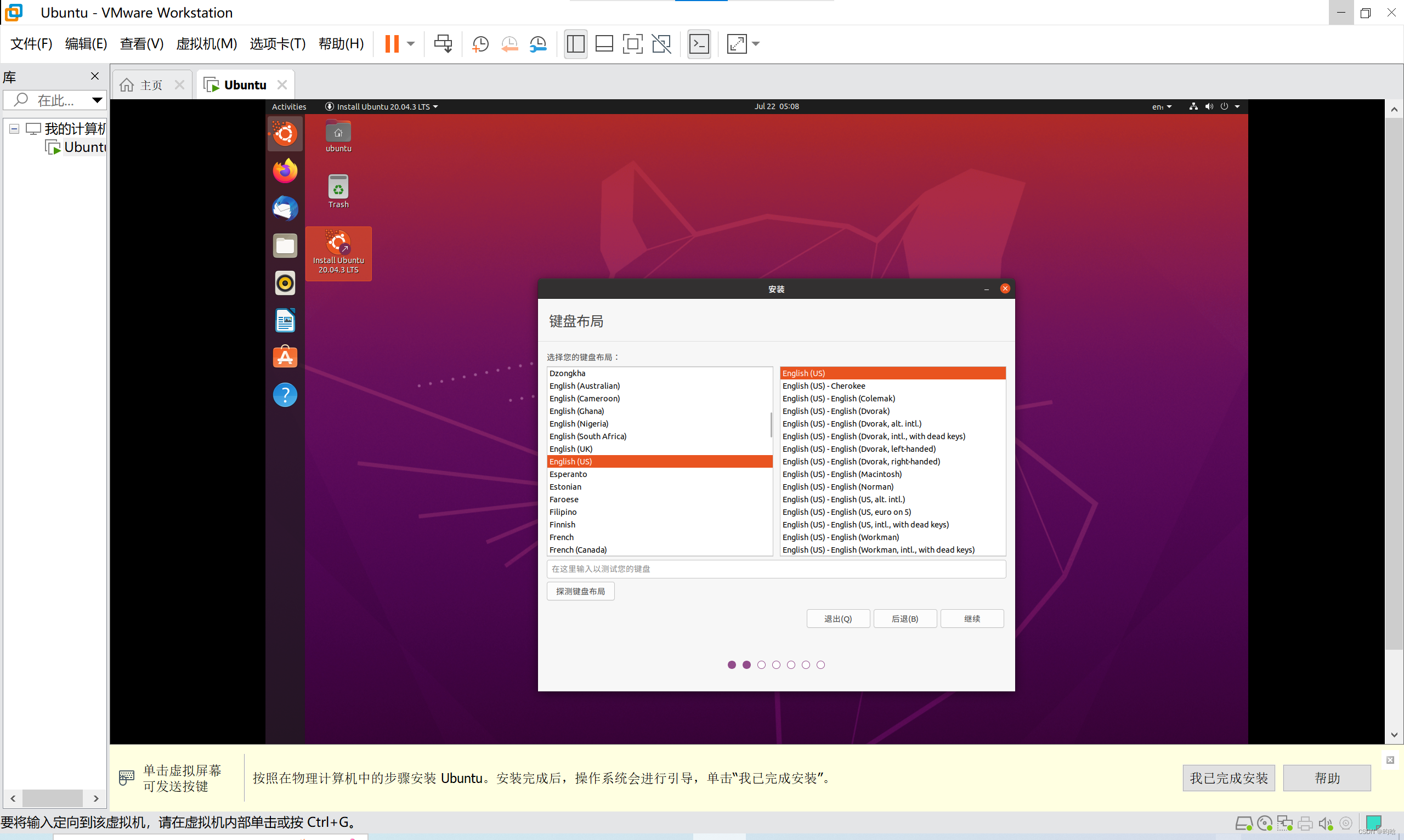Open Ubuntu Software from the dock
Screen dimensions: 1404x840
285,357
